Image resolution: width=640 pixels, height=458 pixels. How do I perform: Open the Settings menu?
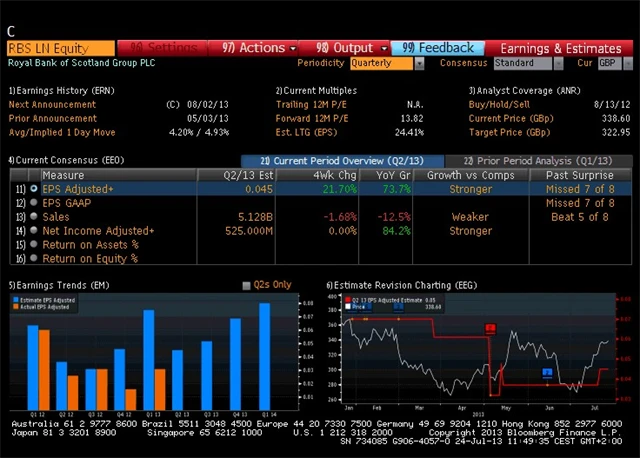162,48
